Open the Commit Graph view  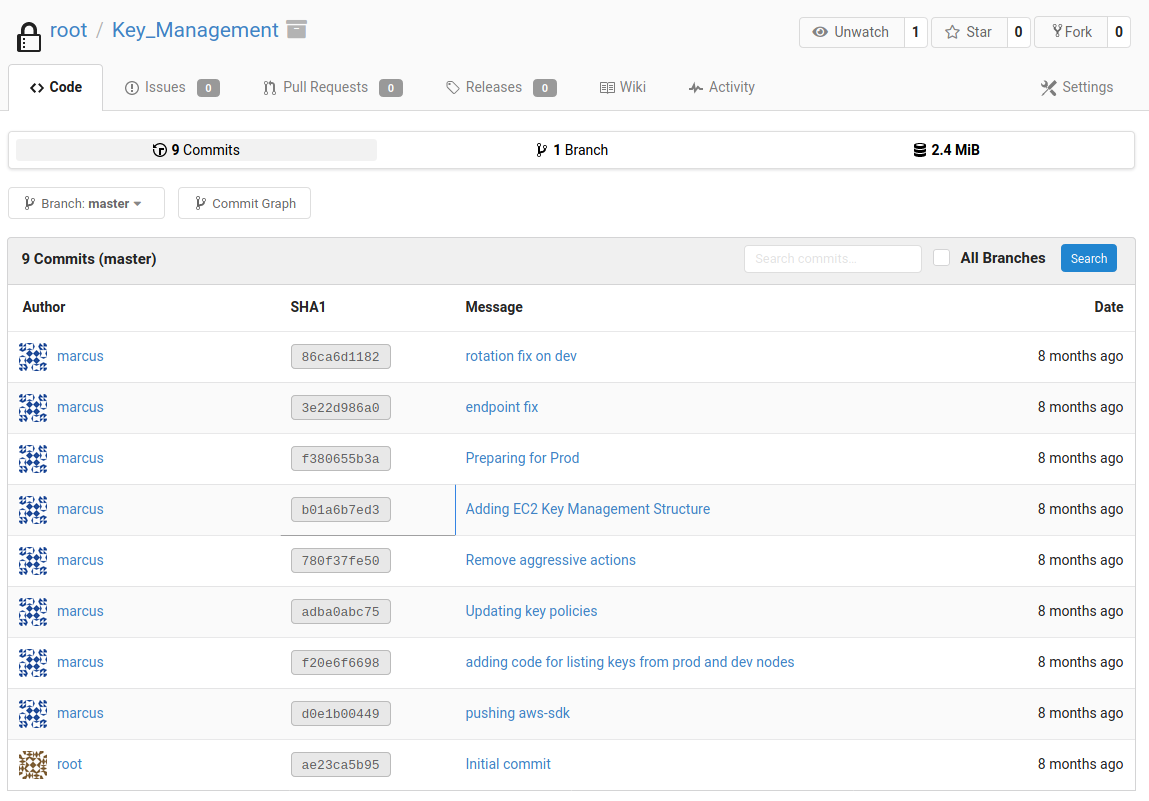(244, 203)
